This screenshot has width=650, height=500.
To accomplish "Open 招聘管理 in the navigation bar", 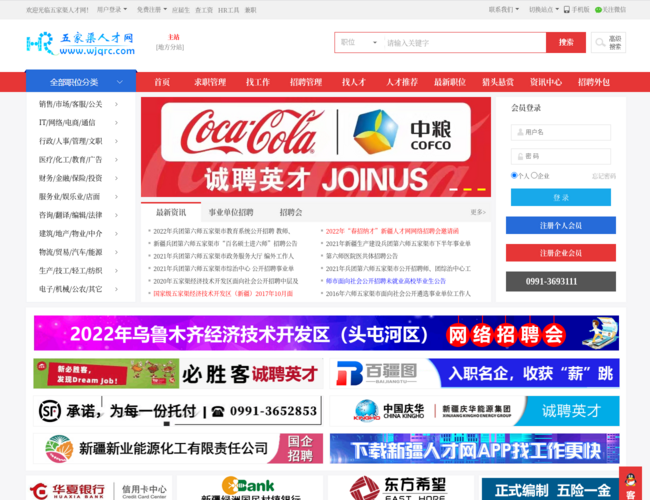I will coord(306,82).
